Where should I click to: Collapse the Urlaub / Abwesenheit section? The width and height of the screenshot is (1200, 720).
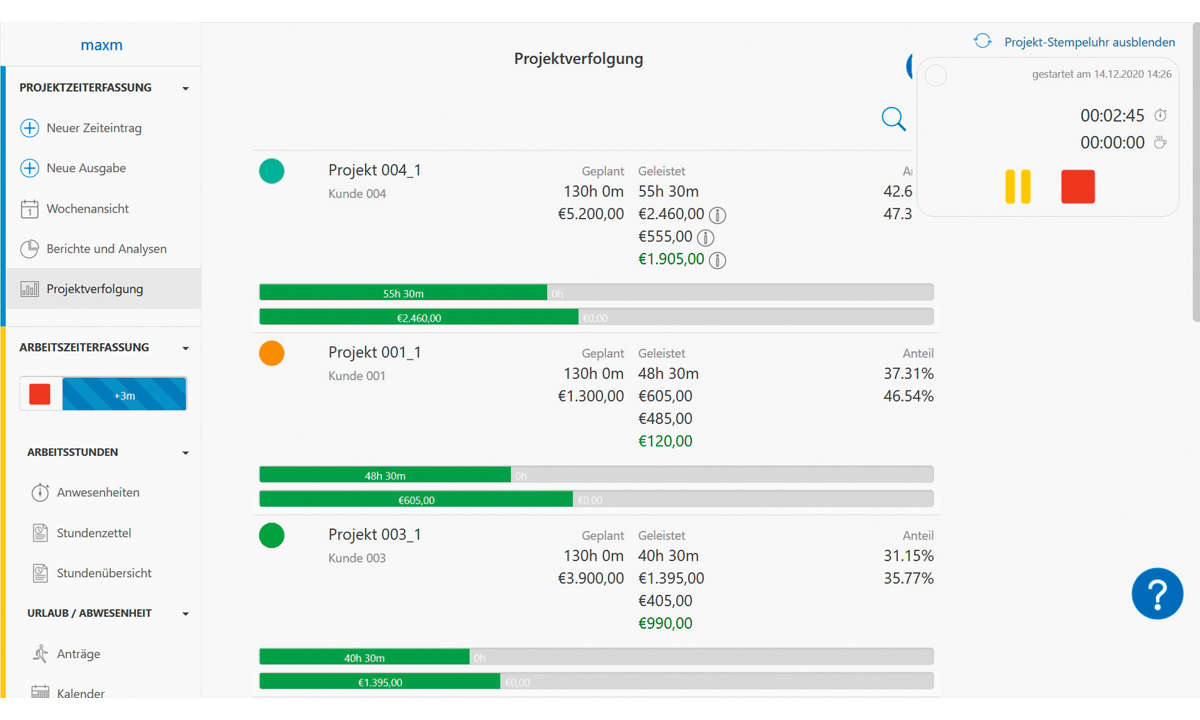[186, 614]
